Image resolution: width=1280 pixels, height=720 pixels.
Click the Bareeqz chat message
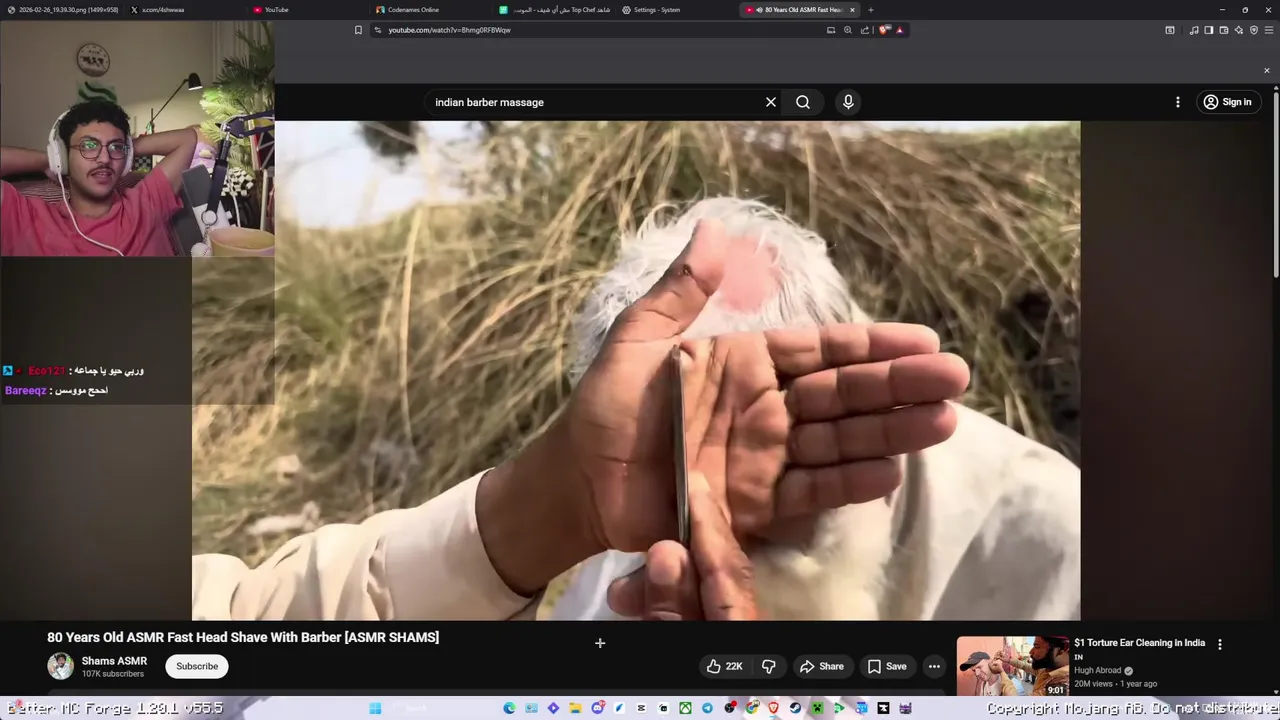[56, 390]
